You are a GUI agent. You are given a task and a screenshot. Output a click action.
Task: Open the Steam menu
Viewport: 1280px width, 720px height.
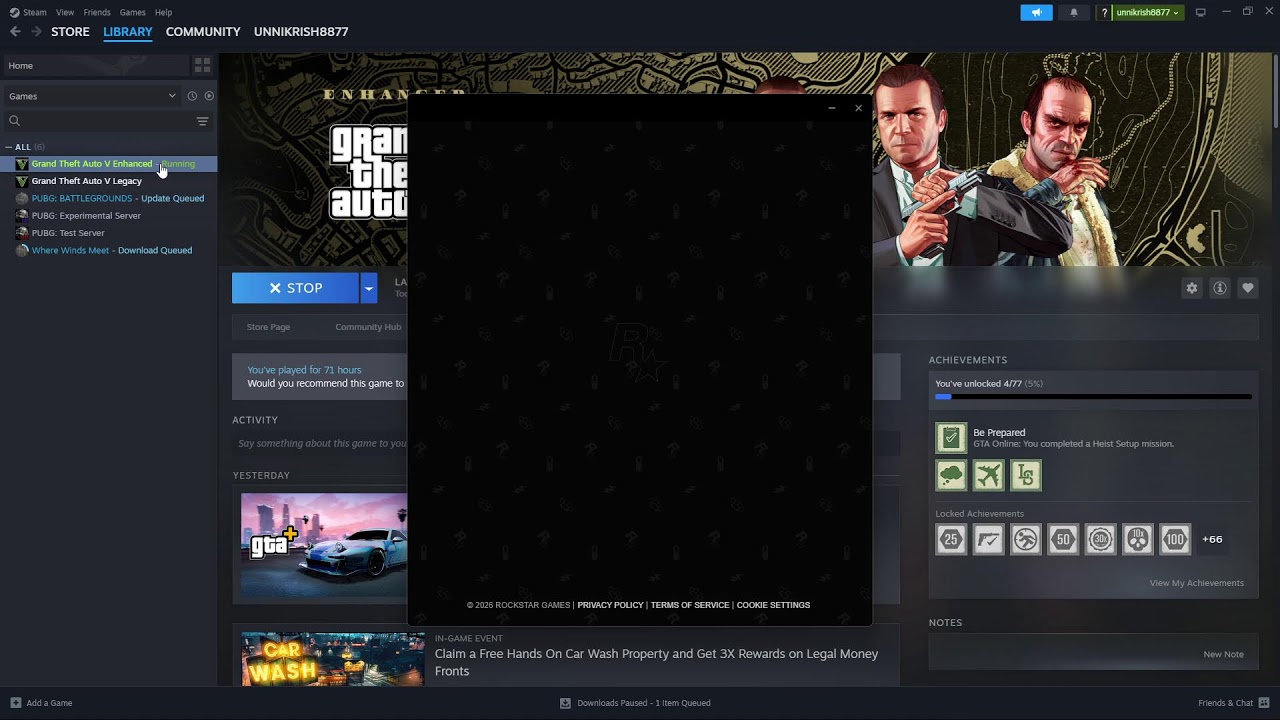tap(35, 12)
